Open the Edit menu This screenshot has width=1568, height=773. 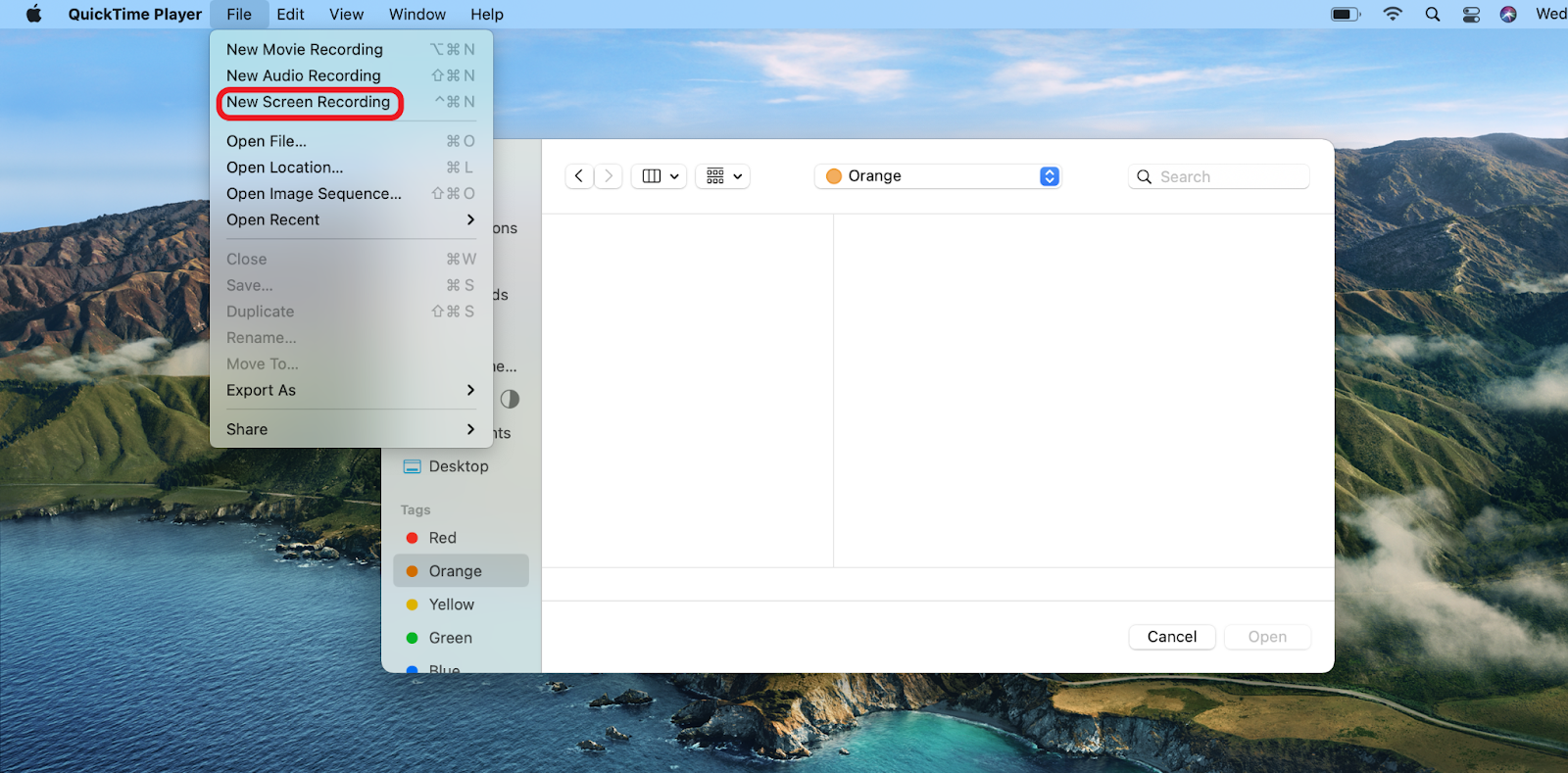(290, 14)
